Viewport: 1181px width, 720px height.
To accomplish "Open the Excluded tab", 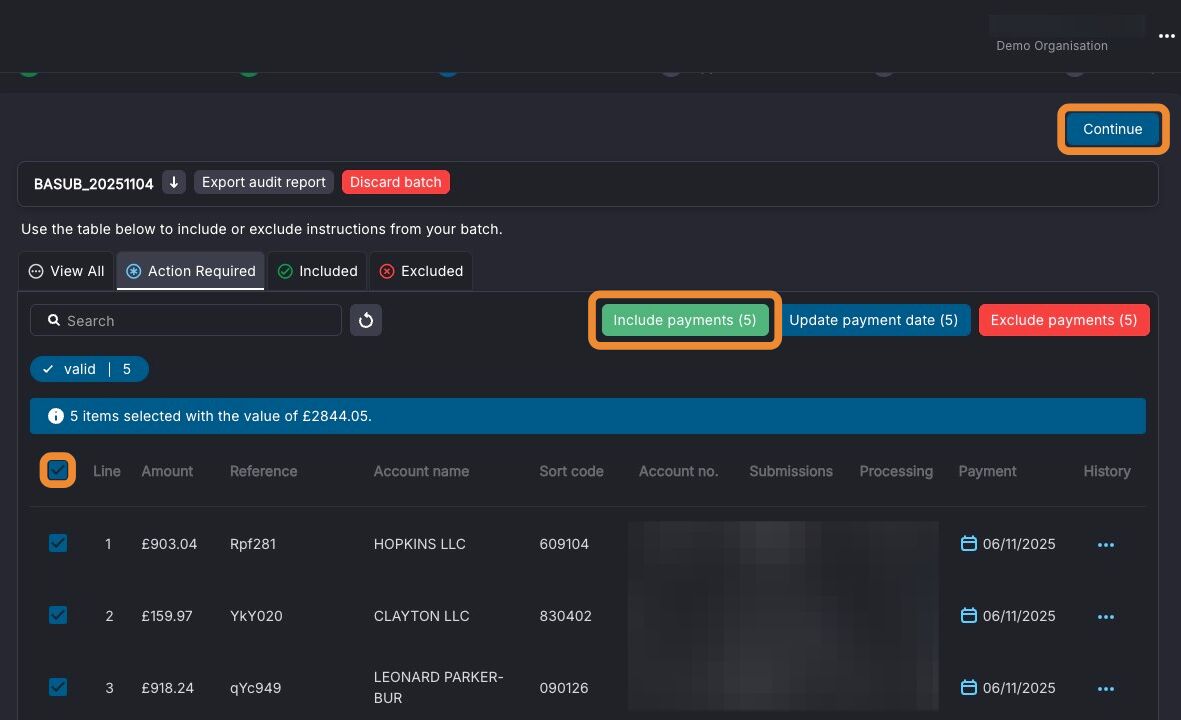I will [421, 271].
